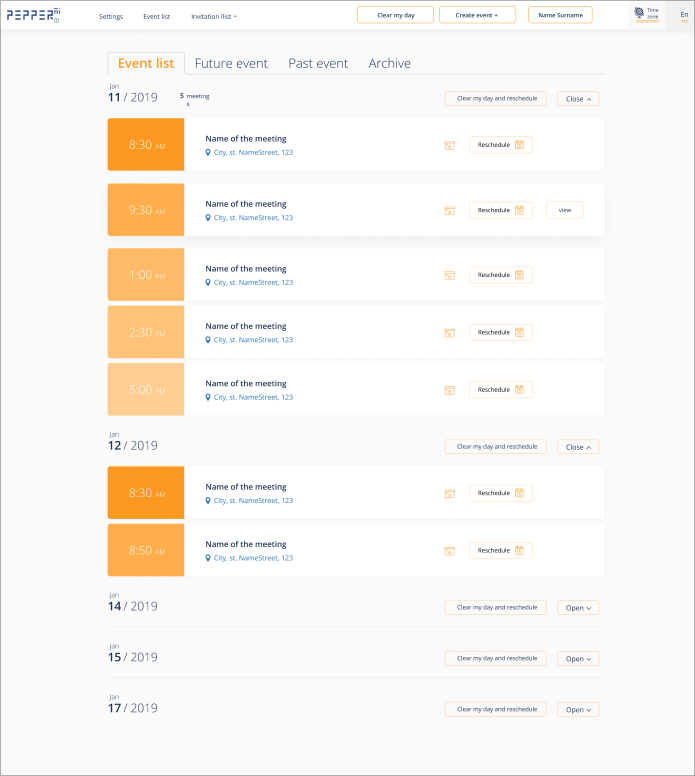This screenshot has width=695, height=776.
Task: Click archive icon for 9:30 AM meeting
Action: point(449,211)
